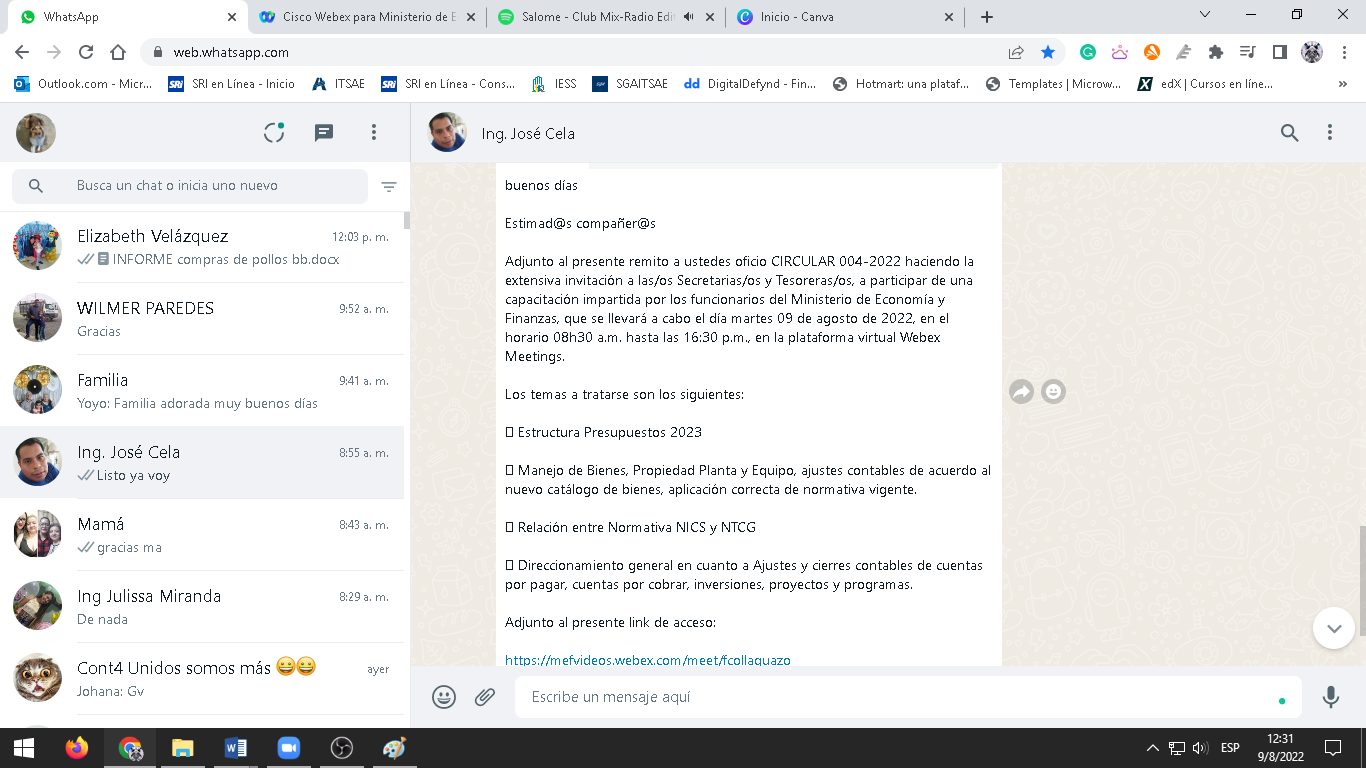The width and height of the screenshot is (1366, 768).
Task: Start a new chat icon
Action: (324, 133)
